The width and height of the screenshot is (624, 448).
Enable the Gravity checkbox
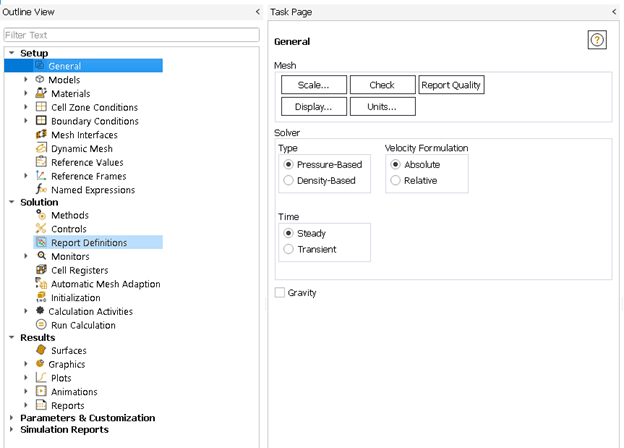280,292
